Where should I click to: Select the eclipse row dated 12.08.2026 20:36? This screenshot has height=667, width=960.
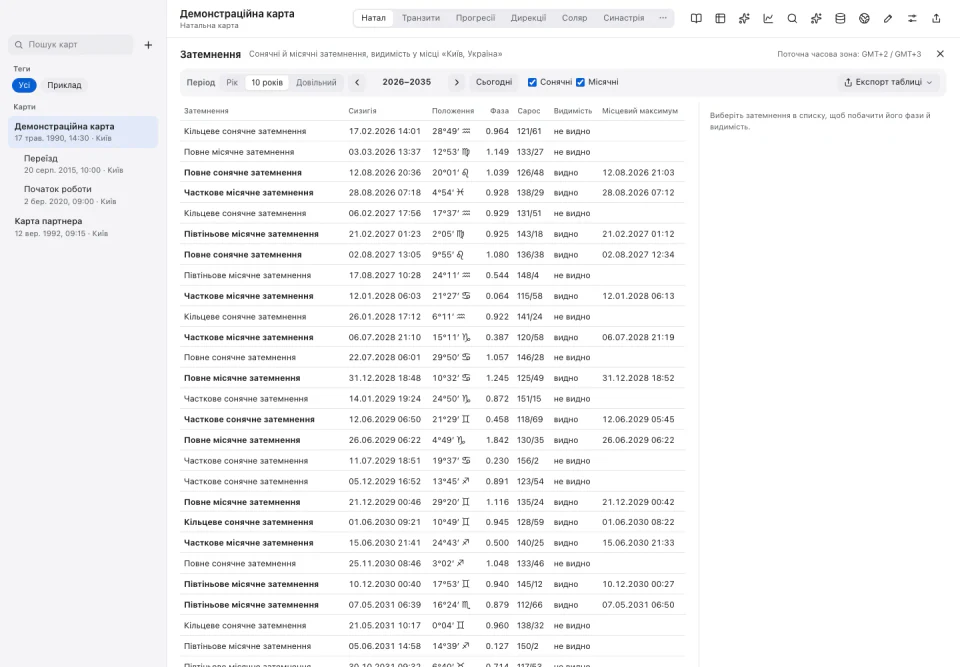point(432,172)
